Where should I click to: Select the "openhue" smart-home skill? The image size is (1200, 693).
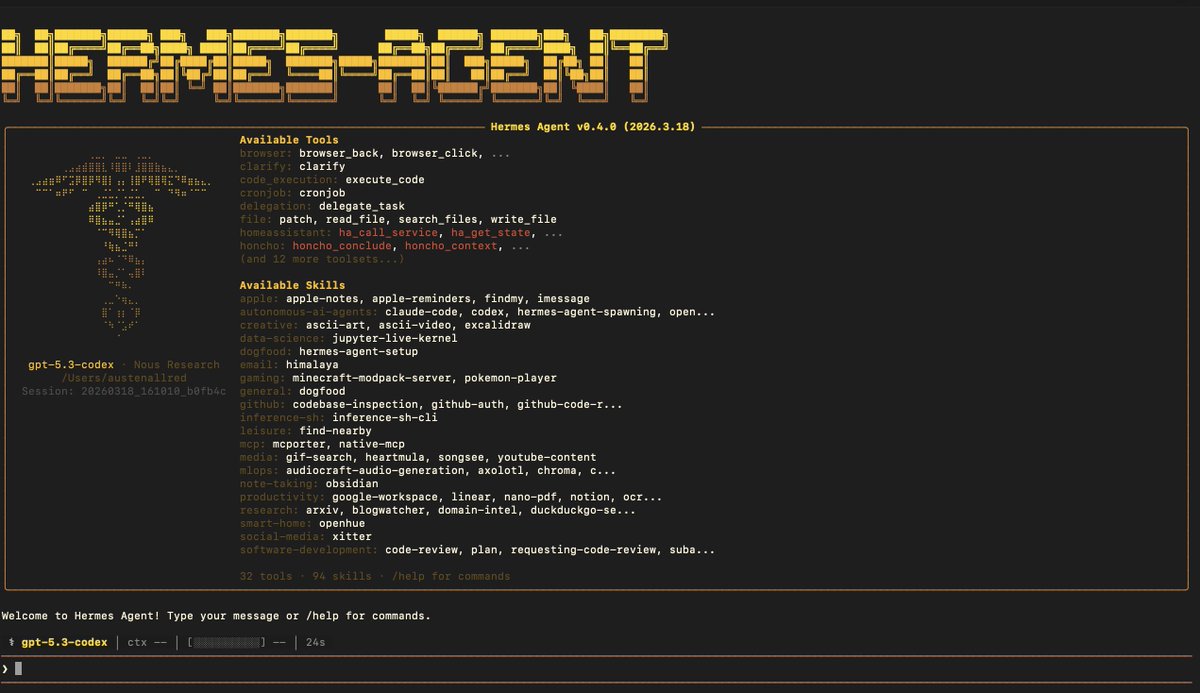[342, 523]
